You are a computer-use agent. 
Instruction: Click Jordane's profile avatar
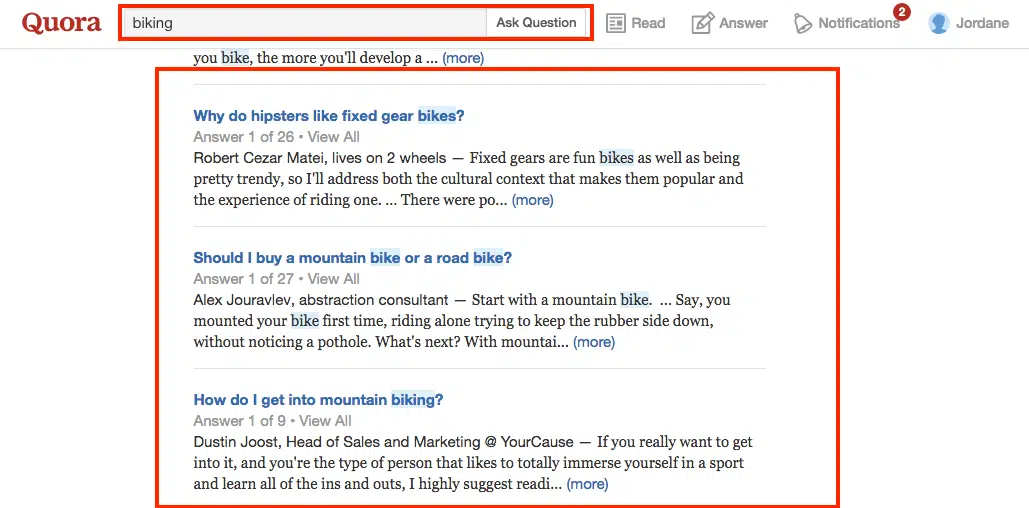point(938,23)
